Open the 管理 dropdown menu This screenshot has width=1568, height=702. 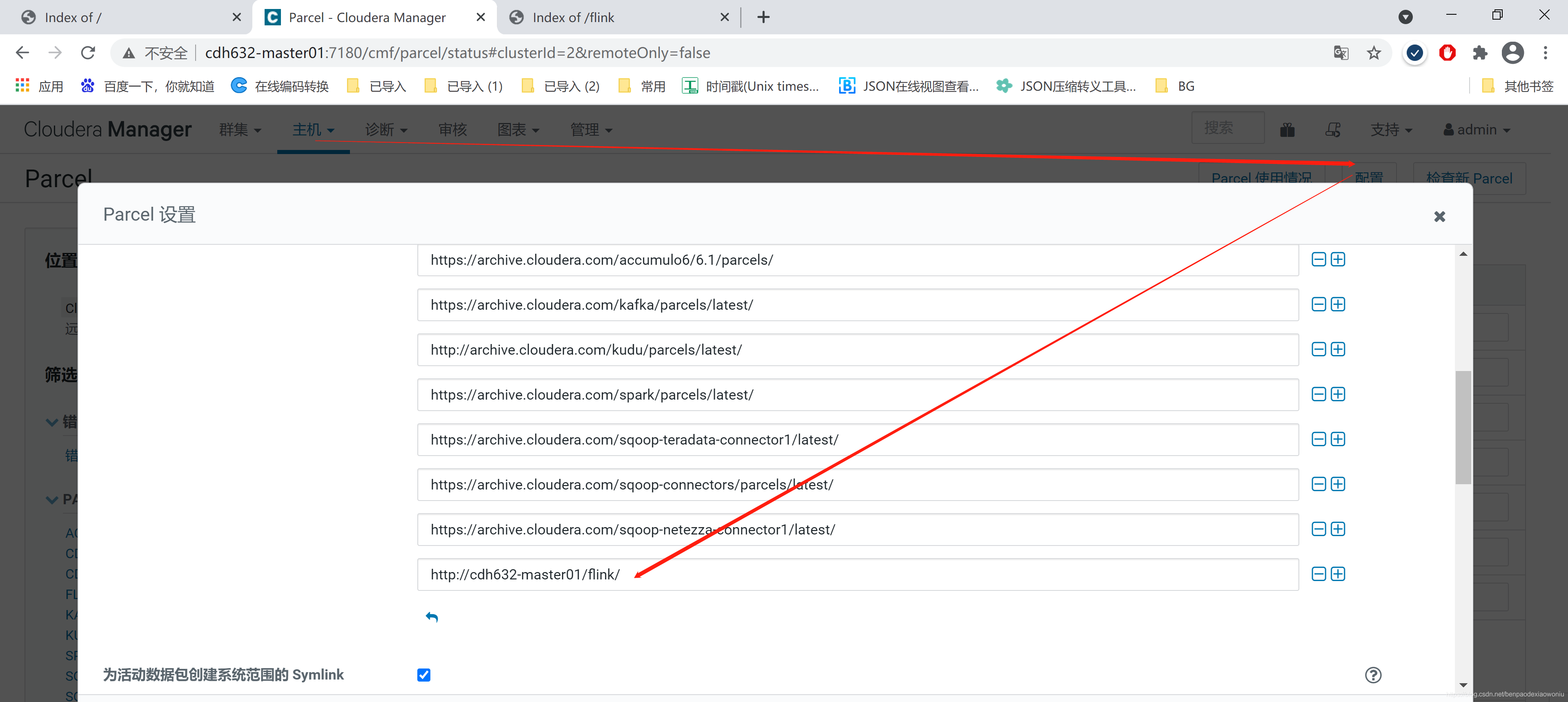point(591,130)
